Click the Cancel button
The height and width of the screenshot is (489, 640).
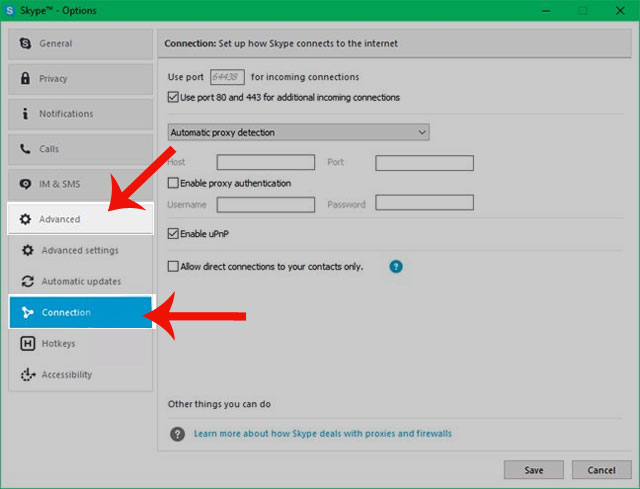tap(602, 470)
